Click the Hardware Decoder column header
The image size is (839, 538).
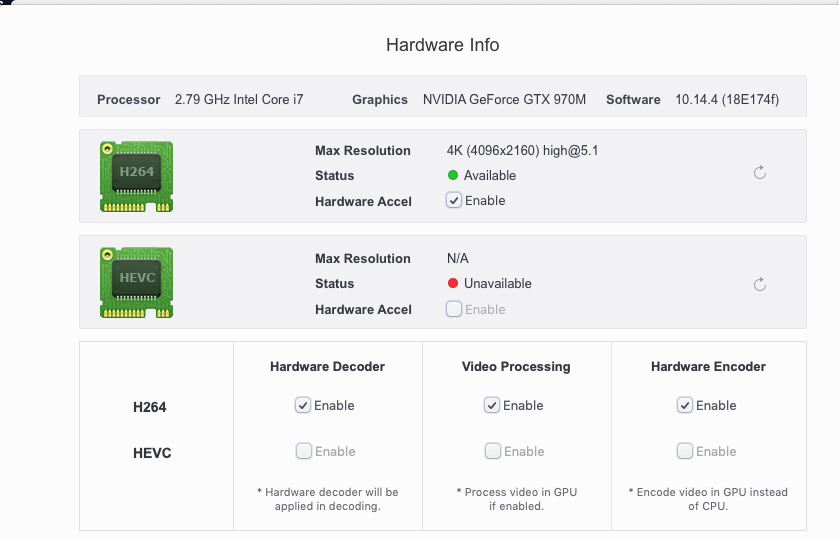click(327, 367)
